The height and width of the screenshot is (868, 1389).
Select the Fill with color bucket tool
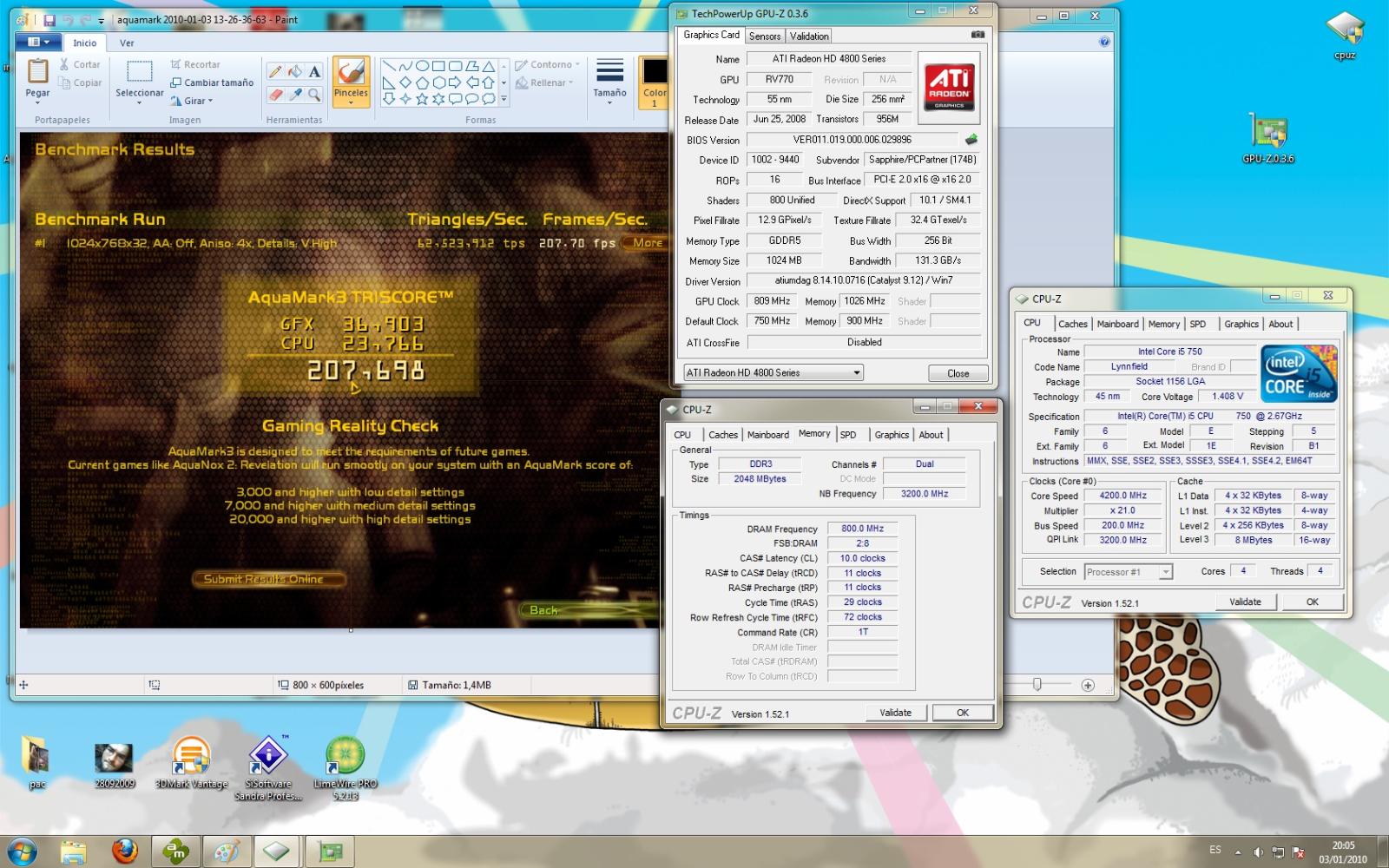pyautogui.click(x=295, y=72)
